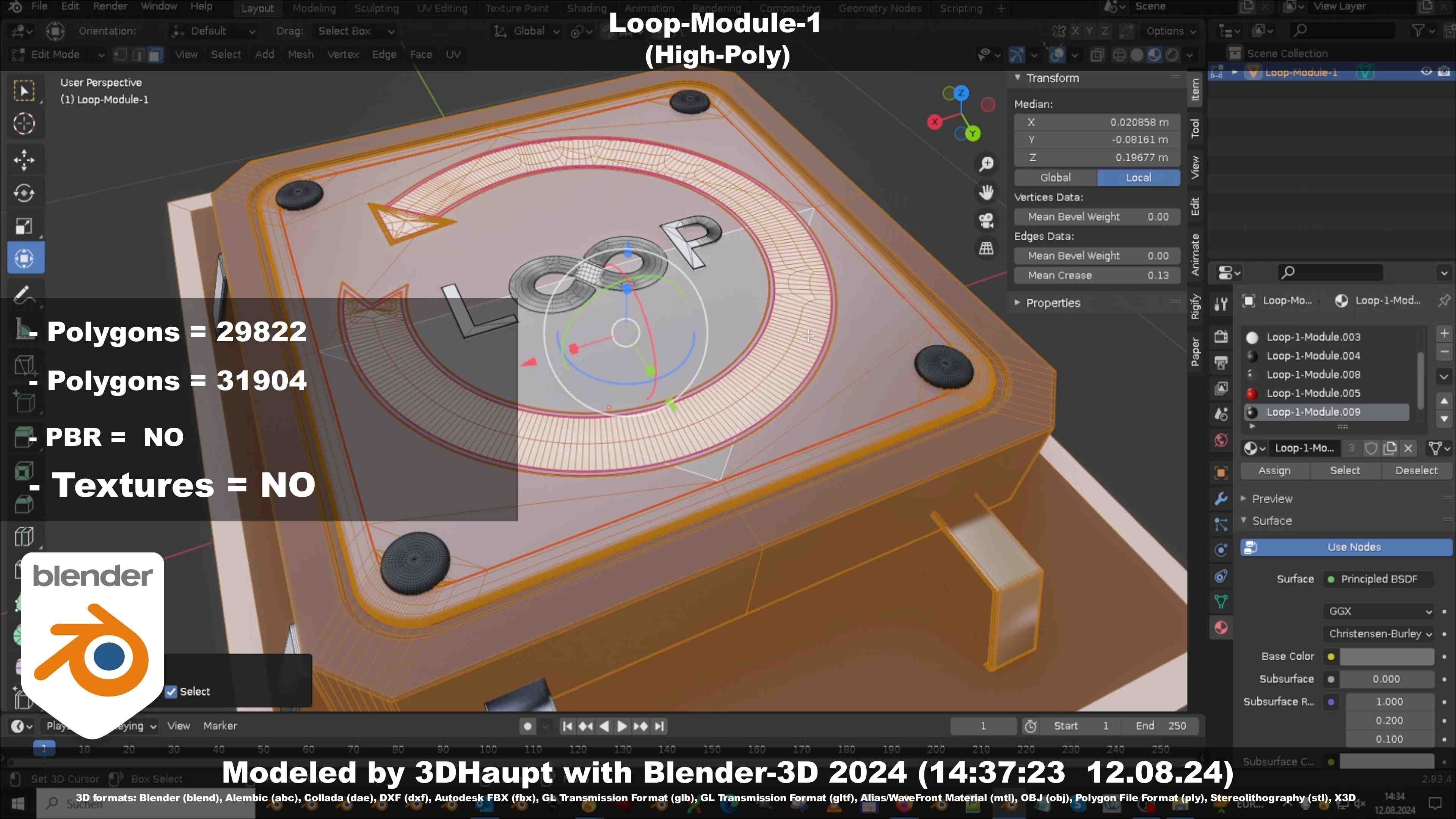
Task: Select the Transform tool
Action: point(24,259)
